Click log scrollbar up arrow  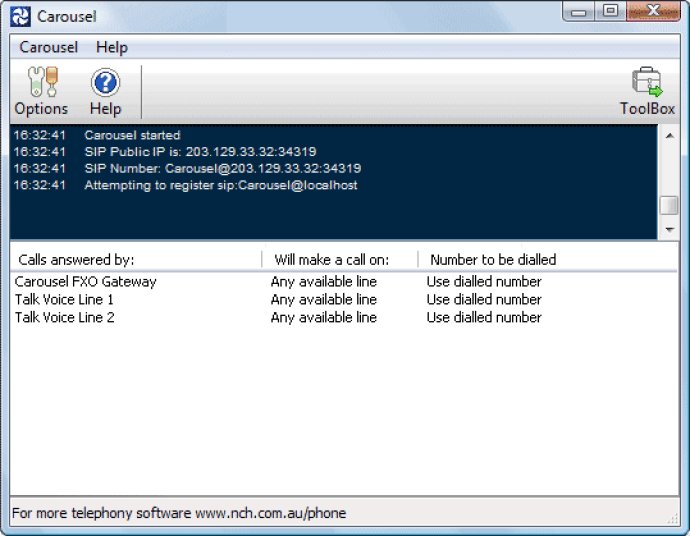click(669, 136)
